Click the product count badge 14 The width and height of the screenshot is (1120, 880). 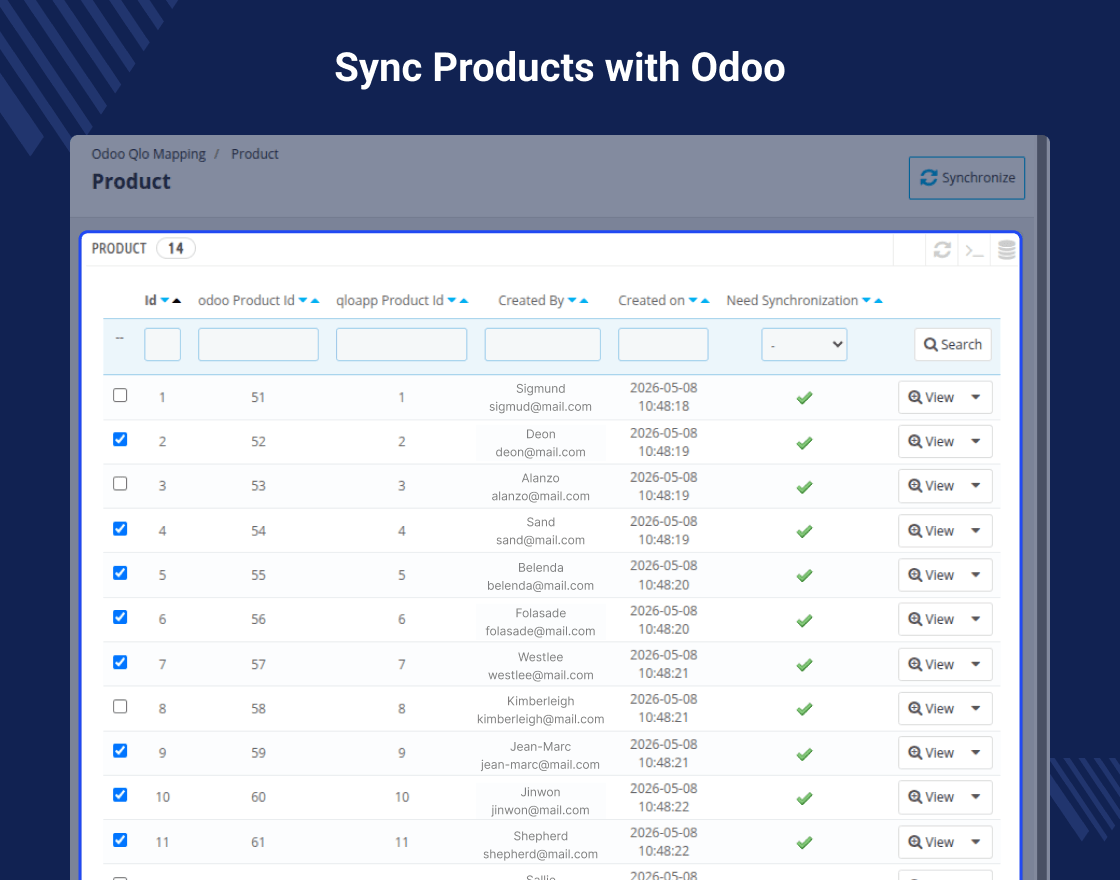tap(176, 249)
